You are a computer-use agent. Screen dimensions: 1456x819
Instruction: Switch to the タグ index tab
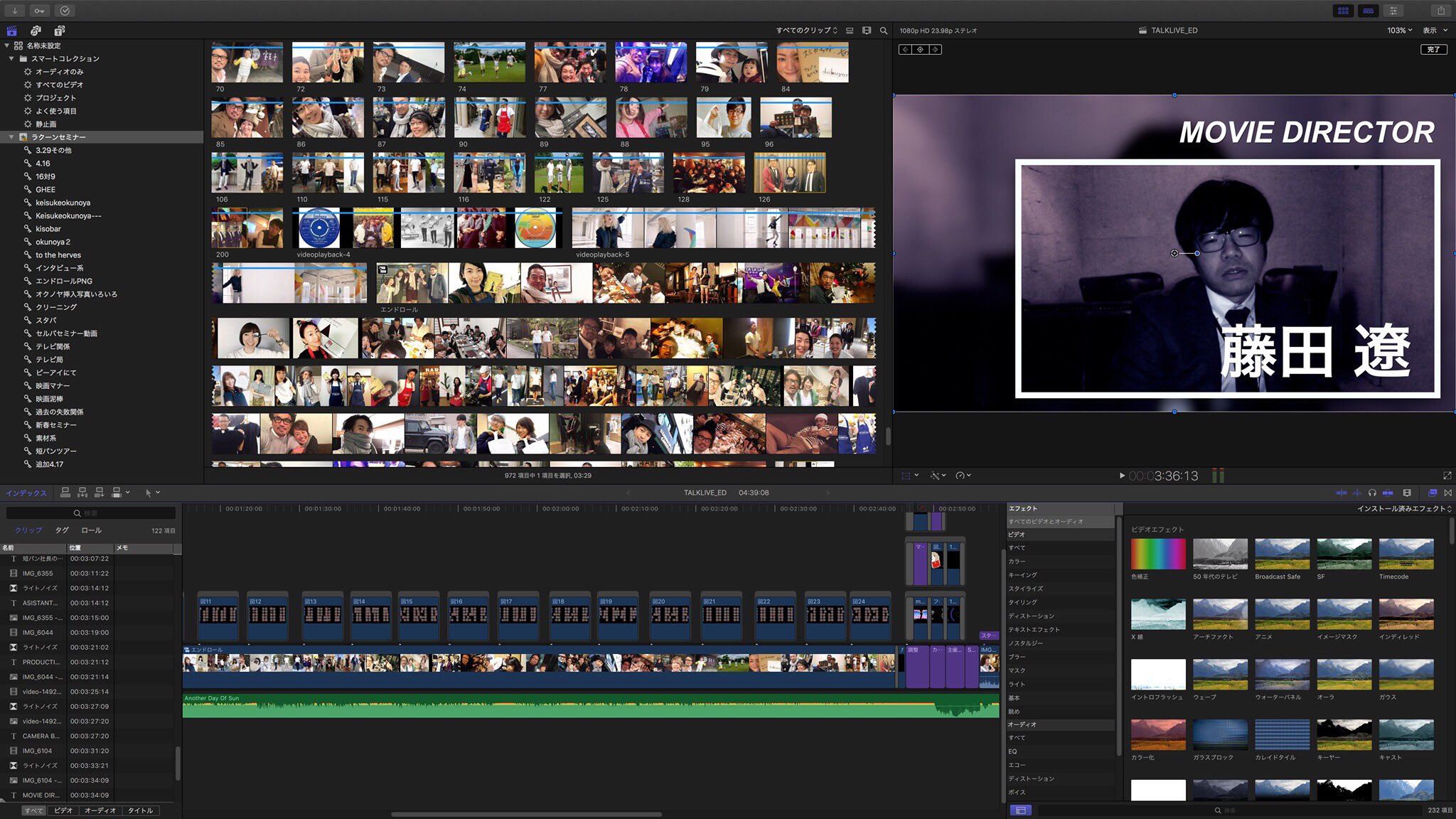pos(62,530)
